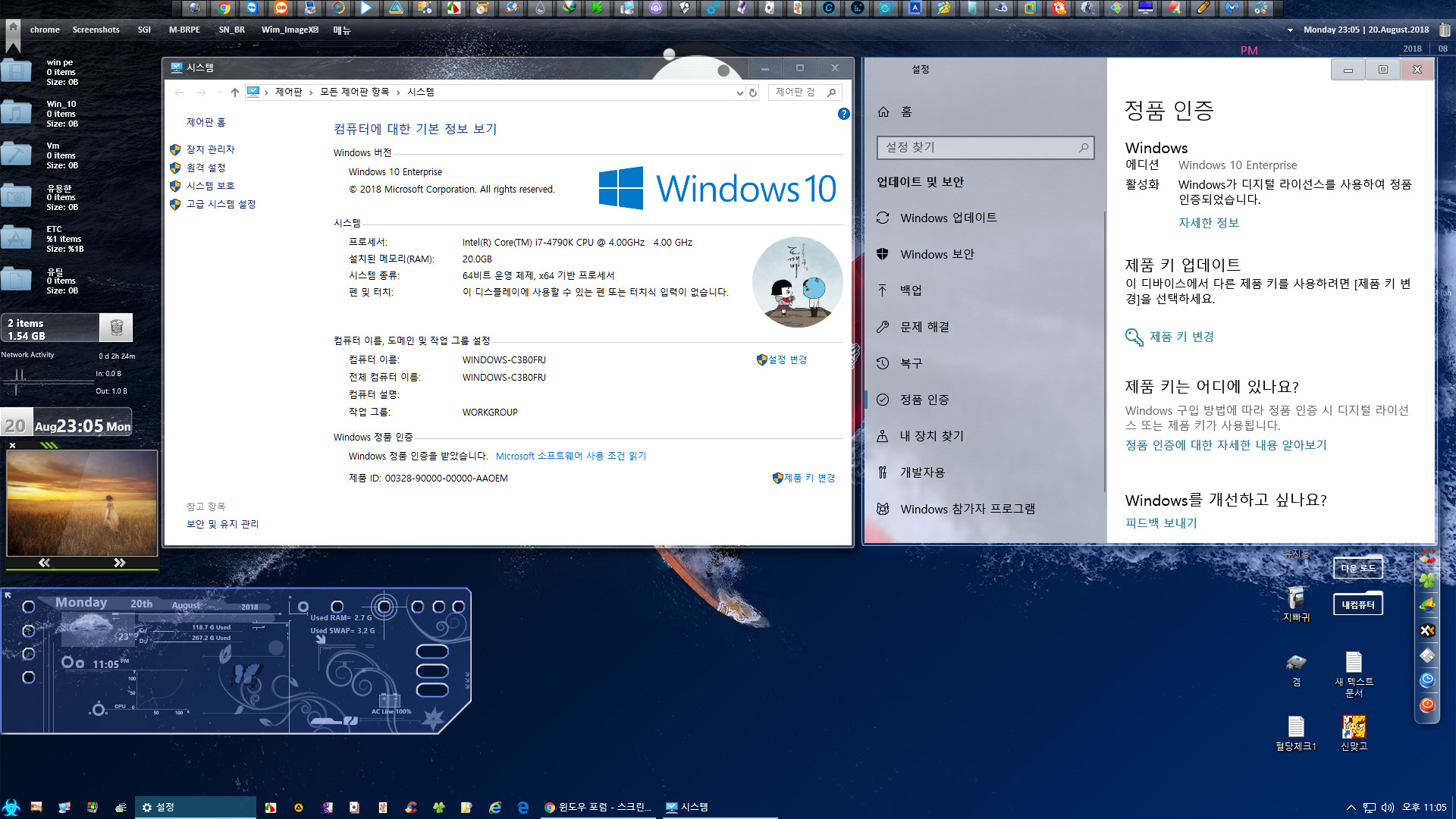
Task: Open the 메뉴 item in top bar
Action: click(x=342, y=30)
